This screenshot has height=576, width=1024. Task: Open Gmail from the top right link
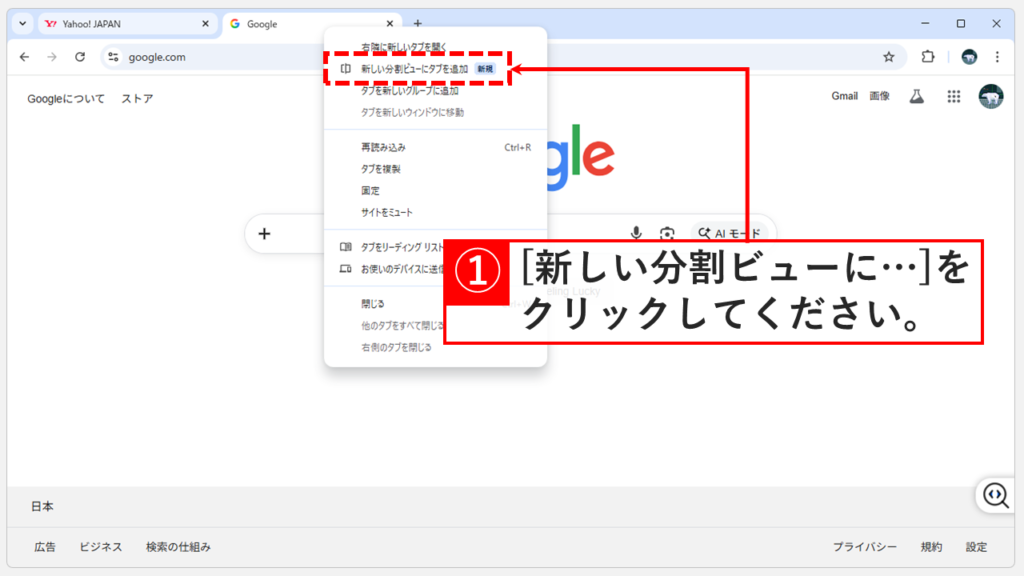tap(844, 95)
